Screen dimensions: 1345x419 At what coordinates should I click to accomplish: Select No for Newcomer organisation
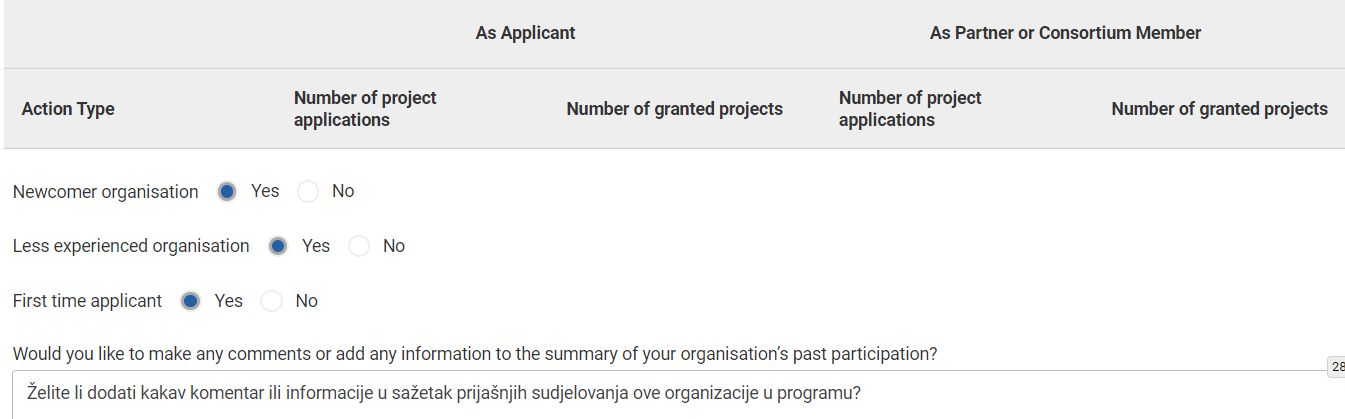coord(308,191)
